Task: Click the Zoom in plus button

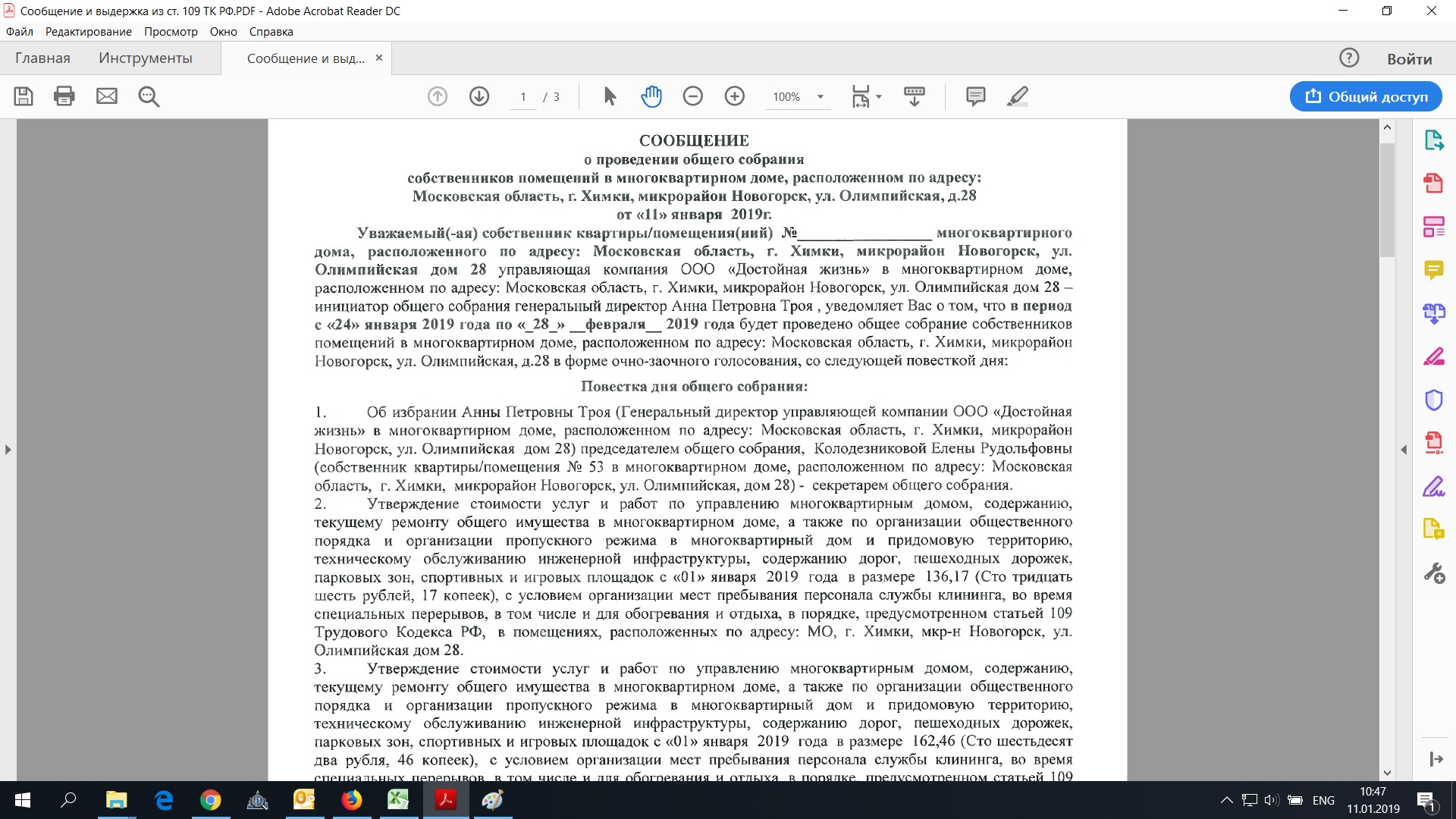Action: click(734, 96)
